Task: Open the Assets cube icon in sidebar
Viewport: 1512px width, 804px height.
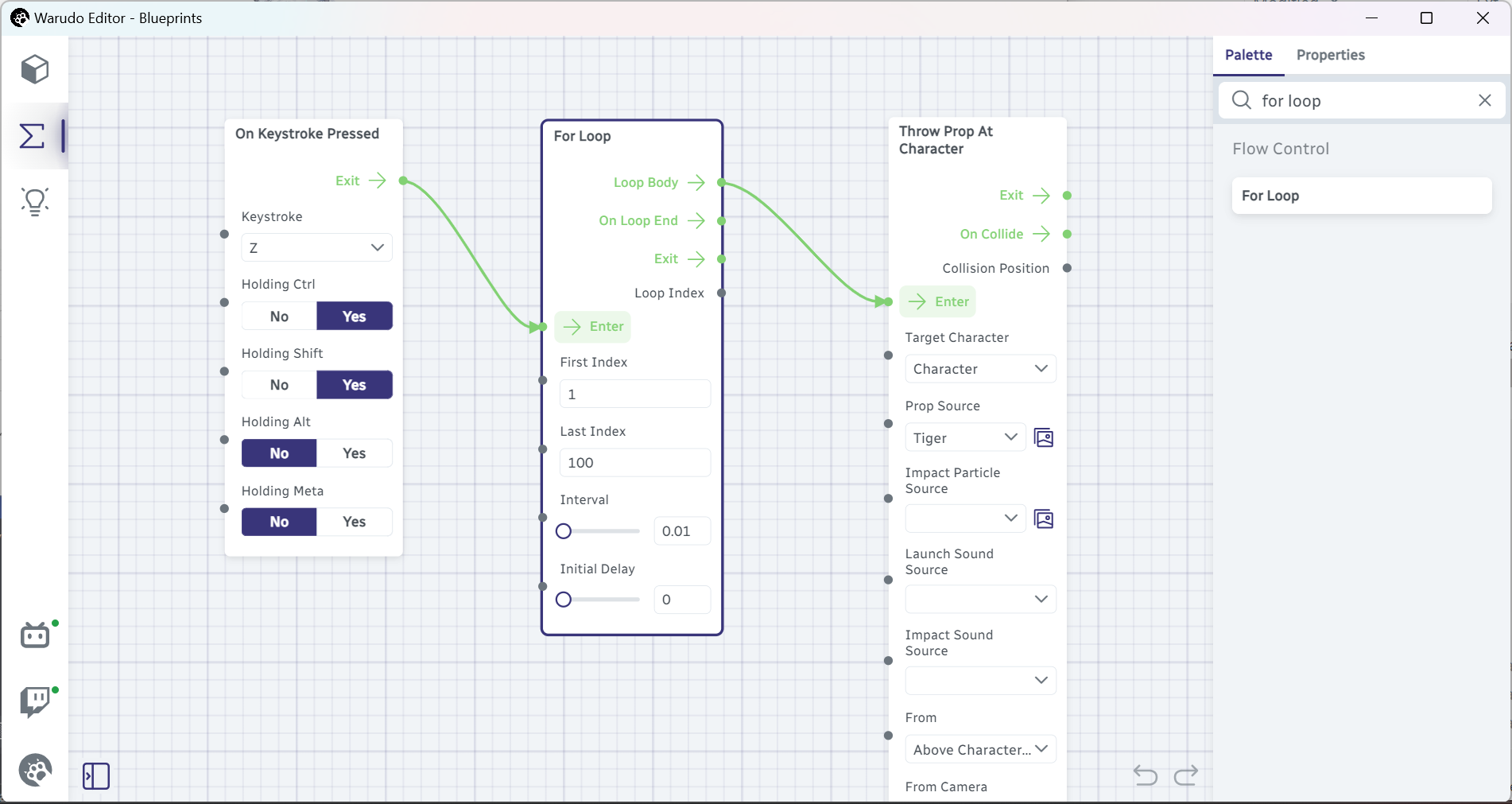Action: tap(35, 69)
